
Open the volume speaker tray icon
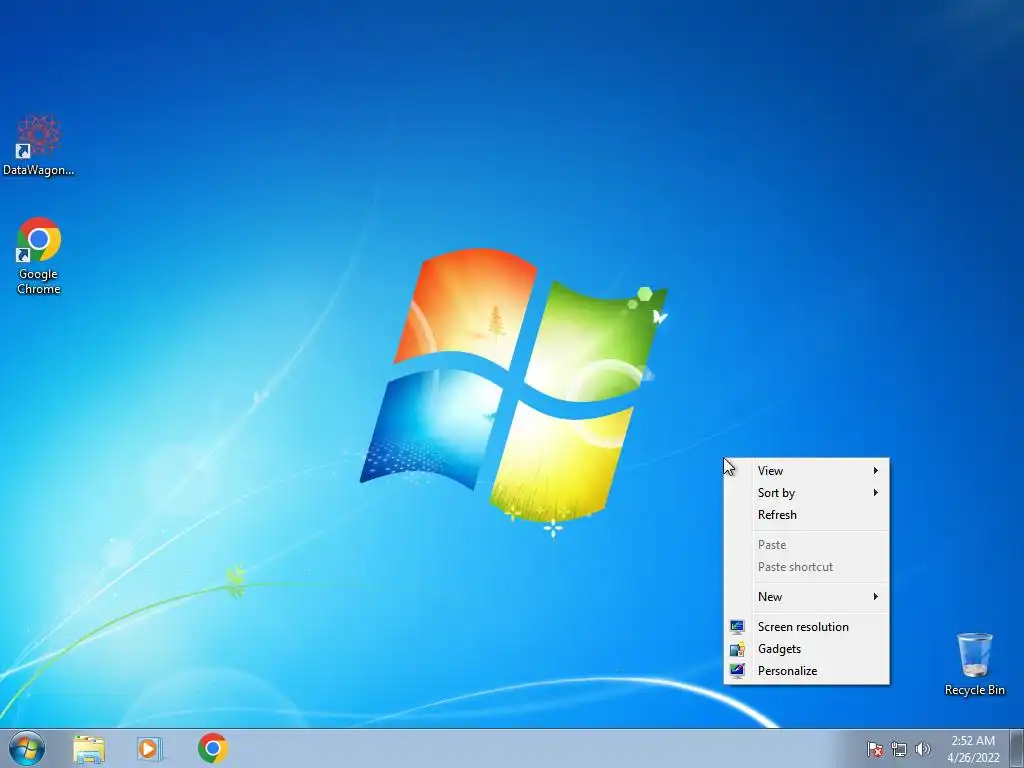coord(922,749)
